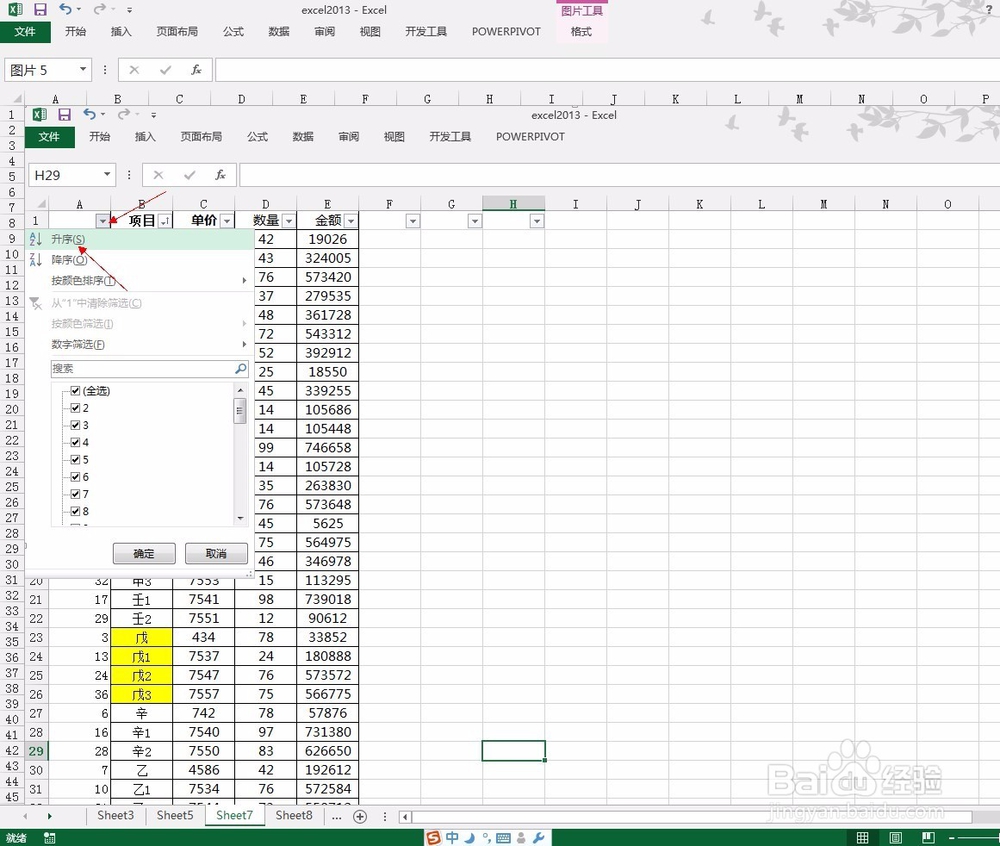
Task: Uncheck the value 2 filter checkbox
Action: [x=77, y=407]
